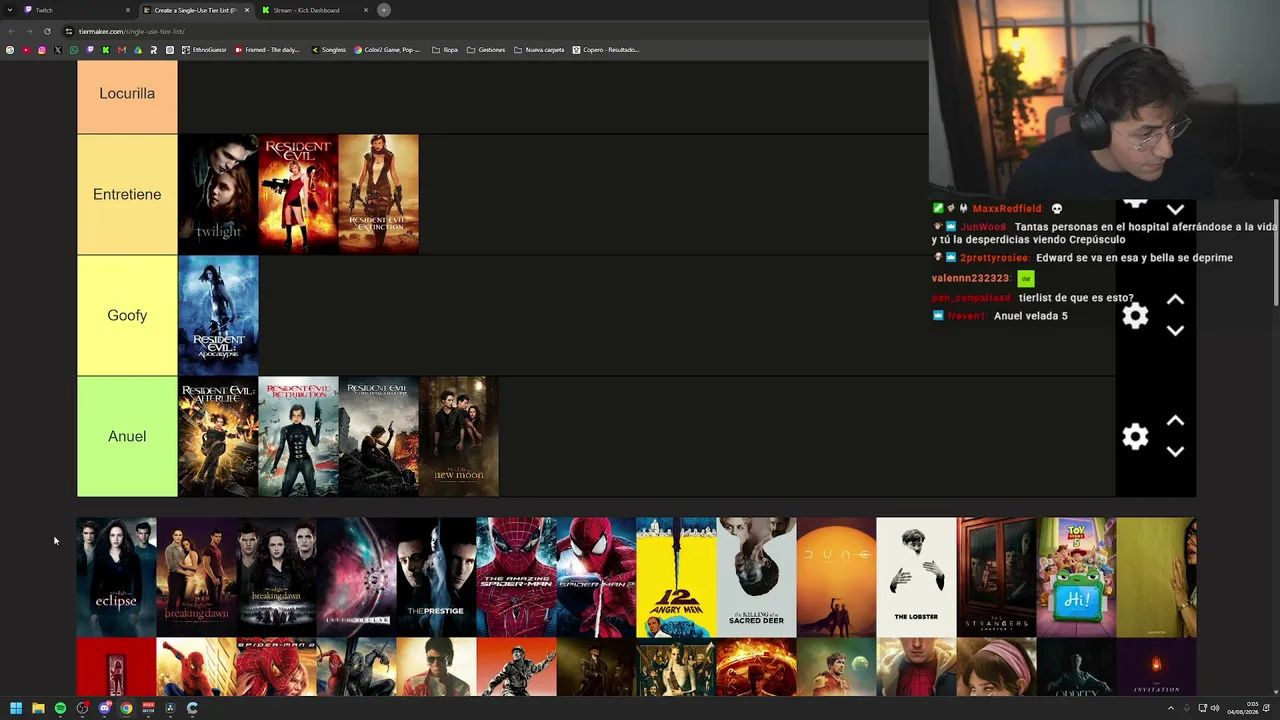Expand the Gestiones bookmarks folder
The height and width of the screenshot is (720, 1280).
click(x=486, y=50)
